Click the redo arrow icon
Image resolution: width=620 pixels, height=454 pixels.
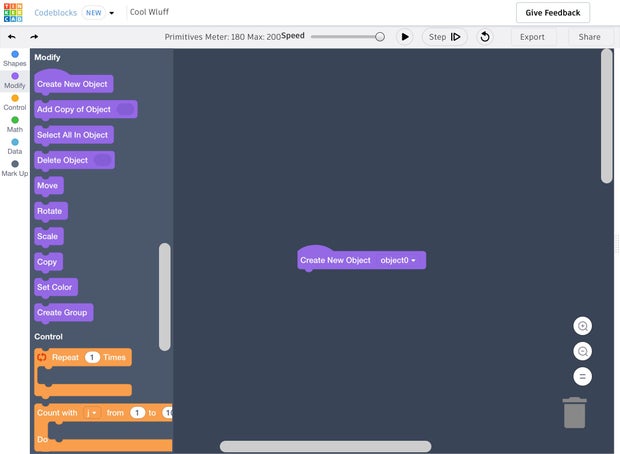[x=34, y=37]
